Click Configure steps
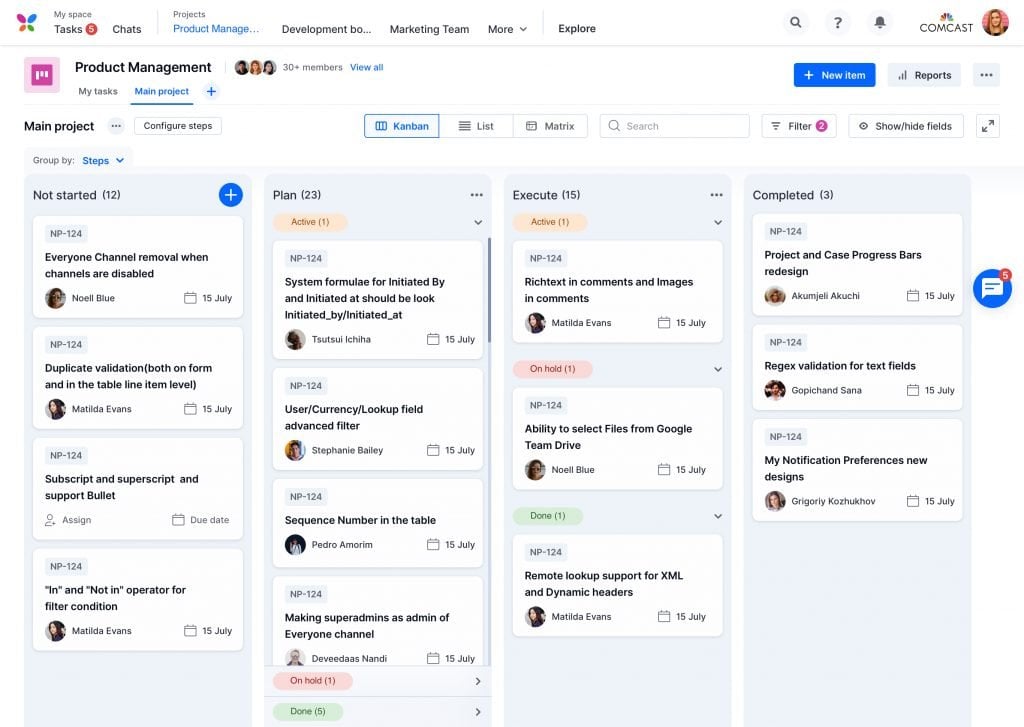Image resolution: width=1024 pixels, height=727 pixels. [178, 125]
